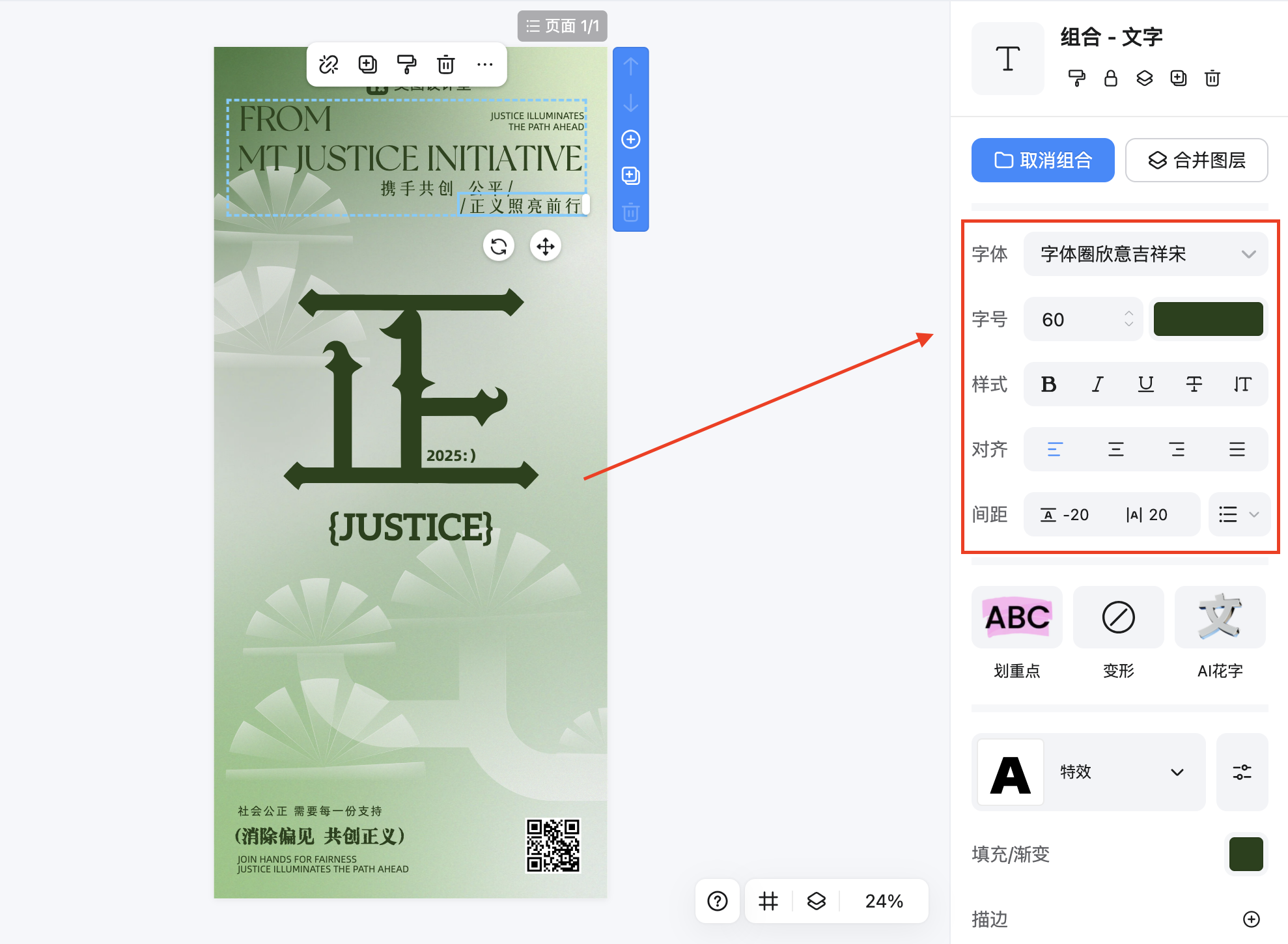Open the 字体圈欣意吉祥宋 font dropdown

[x=1145, y=254]
